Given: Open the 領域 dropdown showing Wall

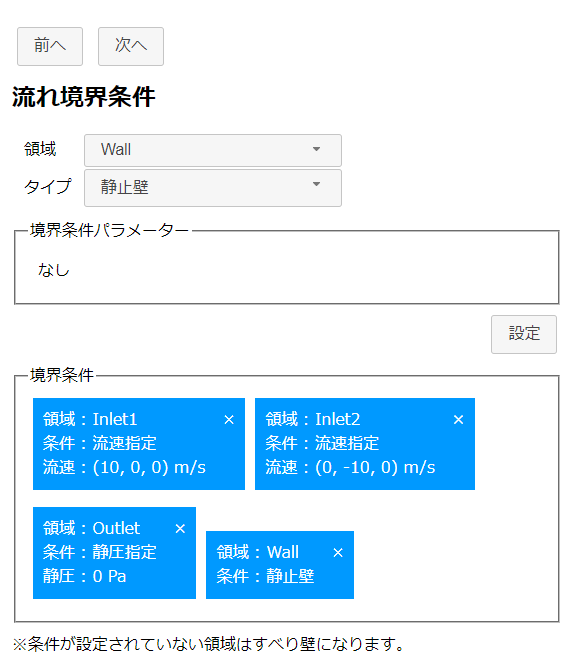Looking at the screenshot, I should [213, 150].
